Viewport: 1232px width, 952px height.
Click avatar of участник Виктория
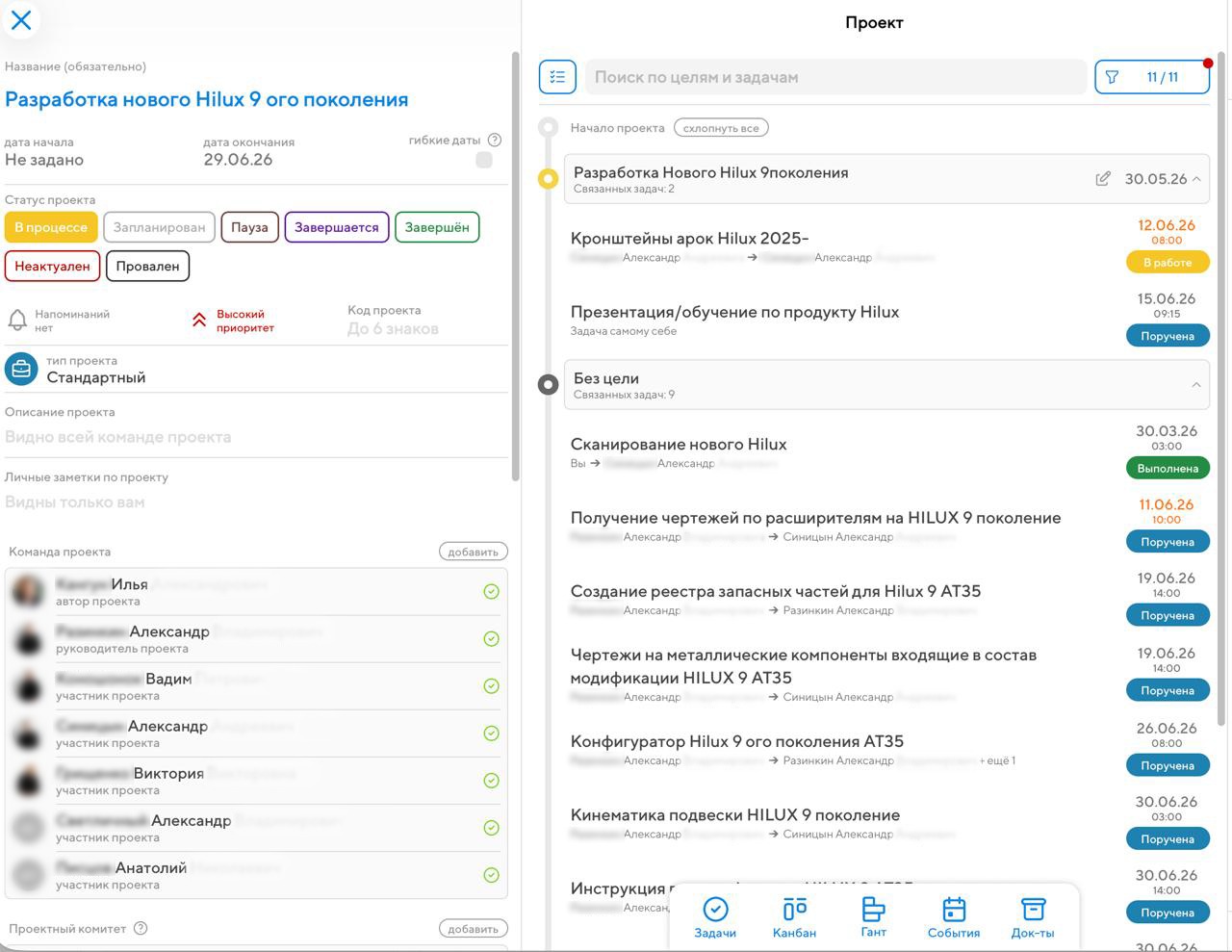point(29,780)
